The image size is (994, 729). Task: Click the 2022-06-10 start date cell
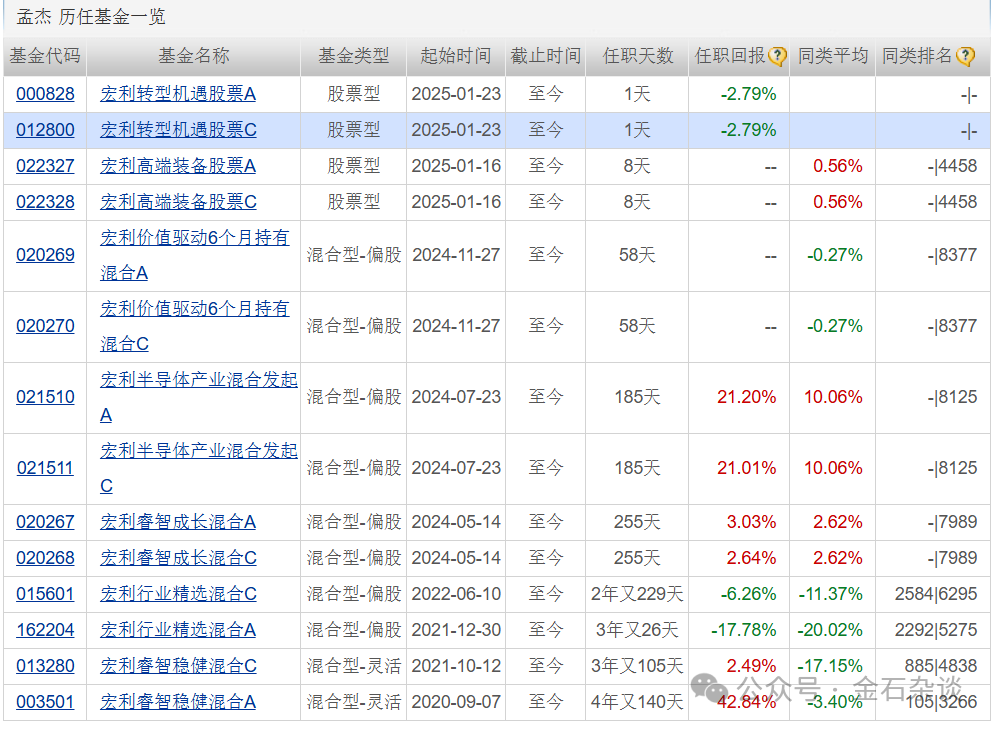(456, 595)
